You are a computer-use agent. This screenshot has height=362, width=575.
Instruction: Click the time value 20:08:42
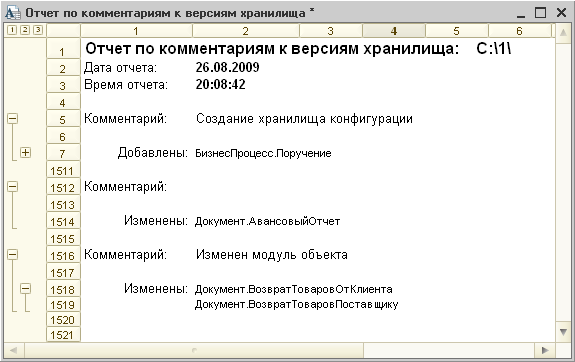pos(220,84)
